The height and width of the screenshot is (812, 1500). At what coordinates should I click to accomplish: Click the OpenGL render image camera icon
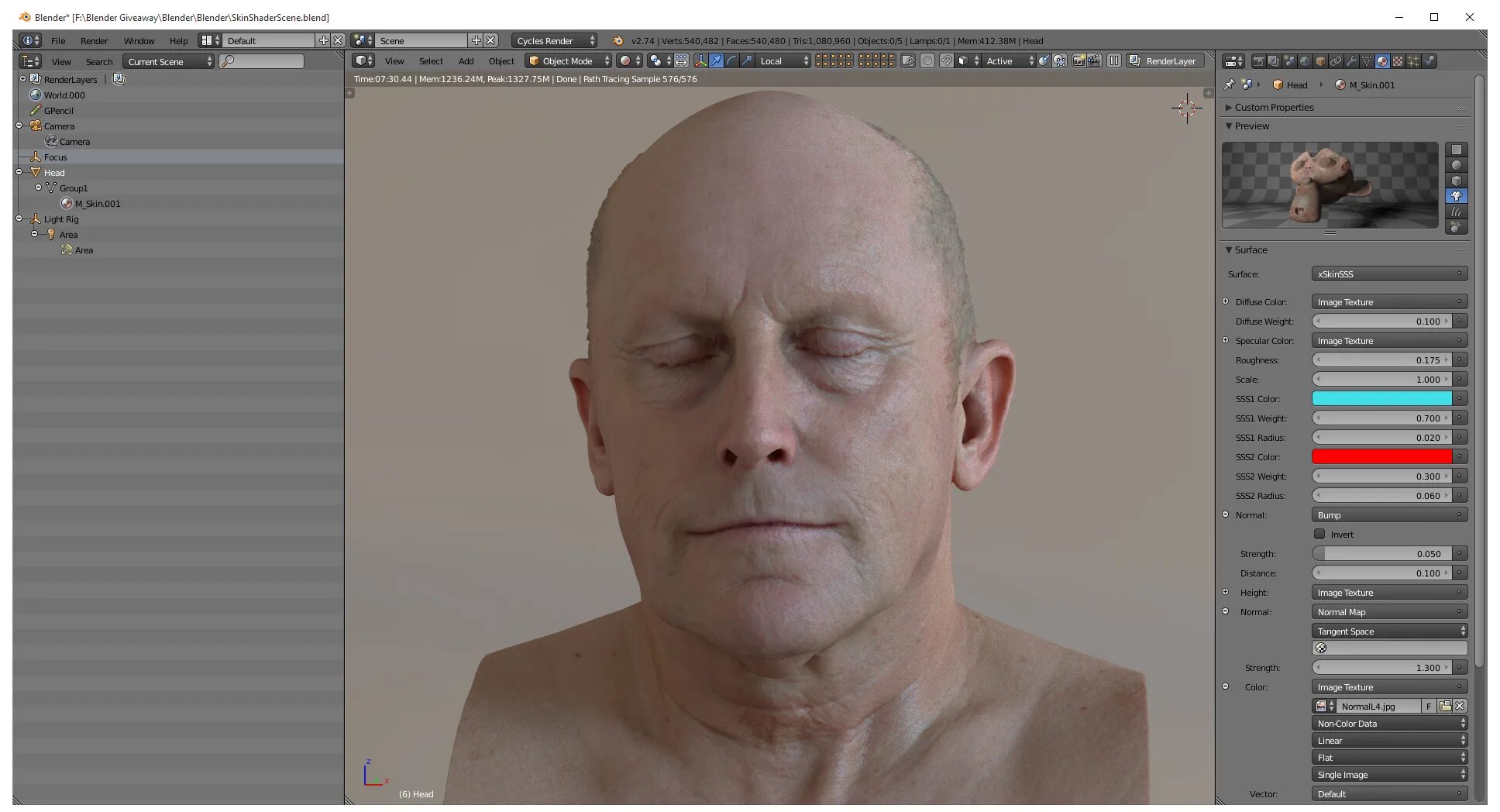click(1079, 61)
